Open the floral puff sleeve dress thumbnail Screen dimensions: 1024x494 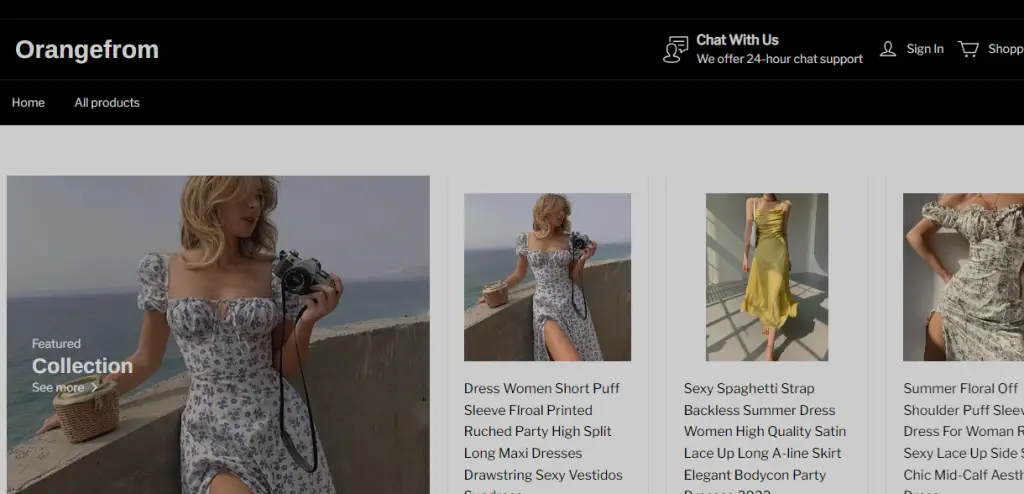(547, 277)
